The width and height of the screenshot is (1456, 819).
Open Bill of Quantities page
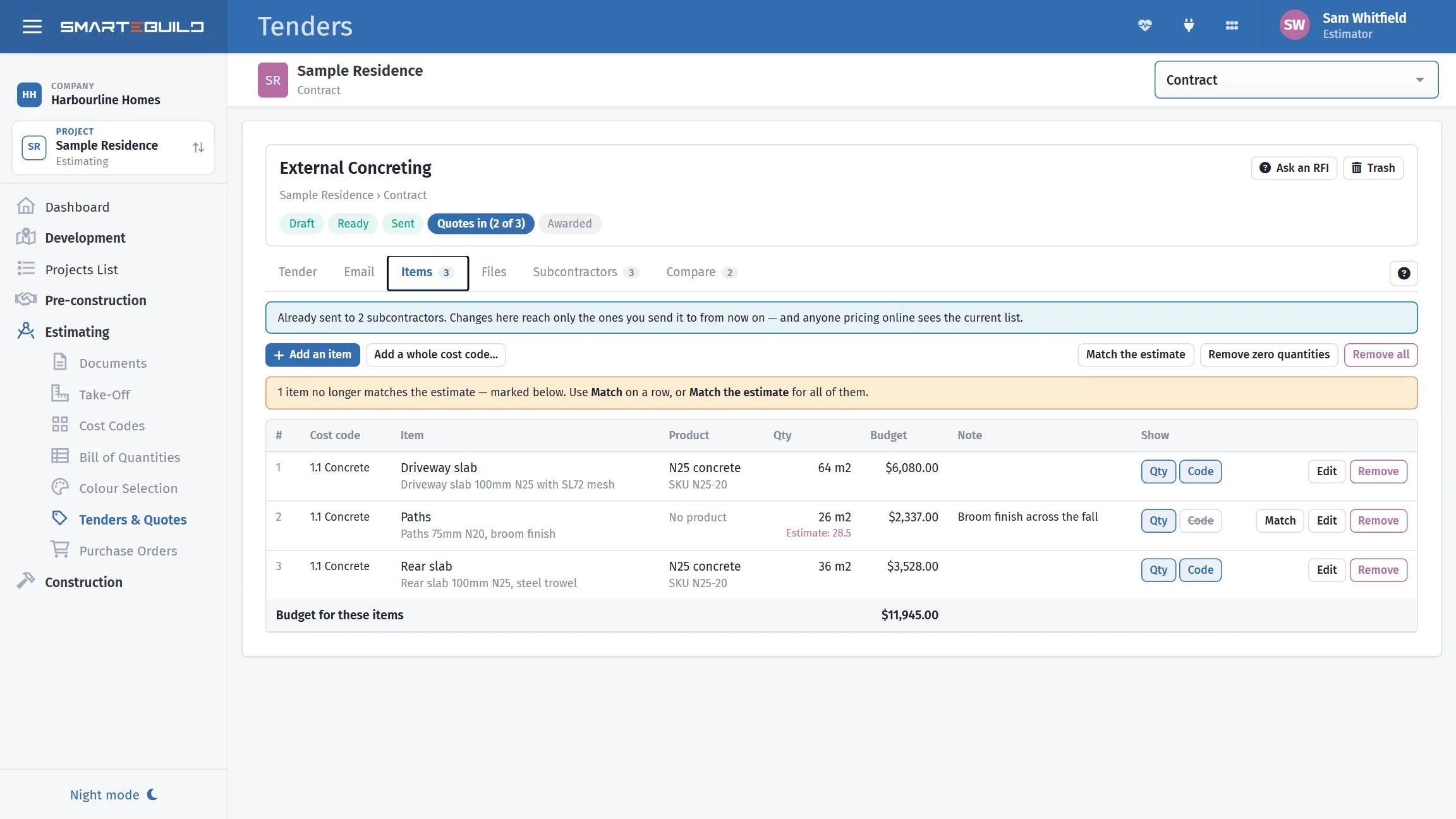(x=130, y=457)
